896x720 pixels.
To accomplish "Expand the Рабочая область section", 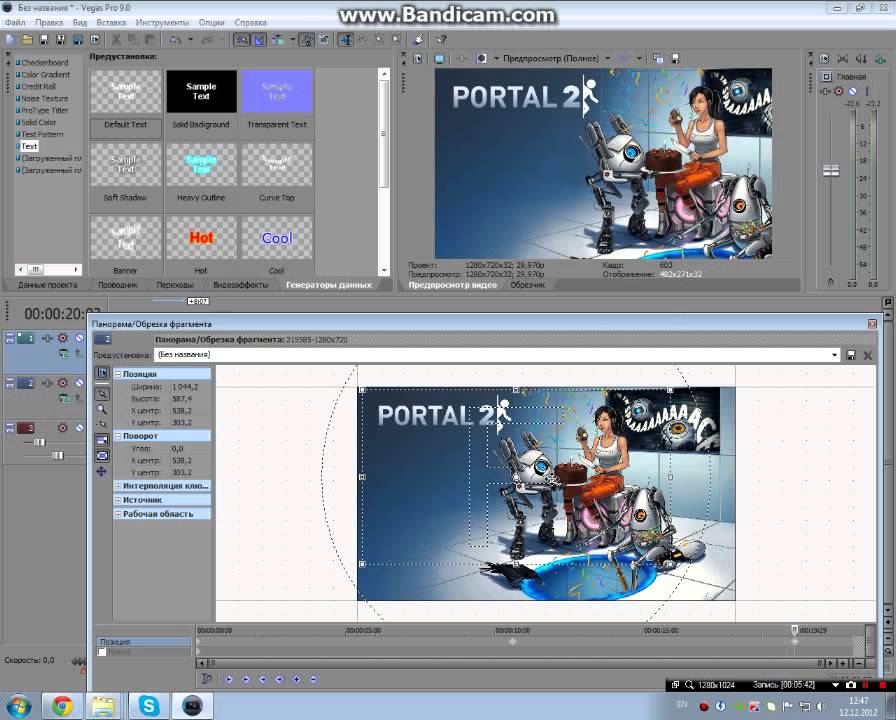I will point(118,514).
